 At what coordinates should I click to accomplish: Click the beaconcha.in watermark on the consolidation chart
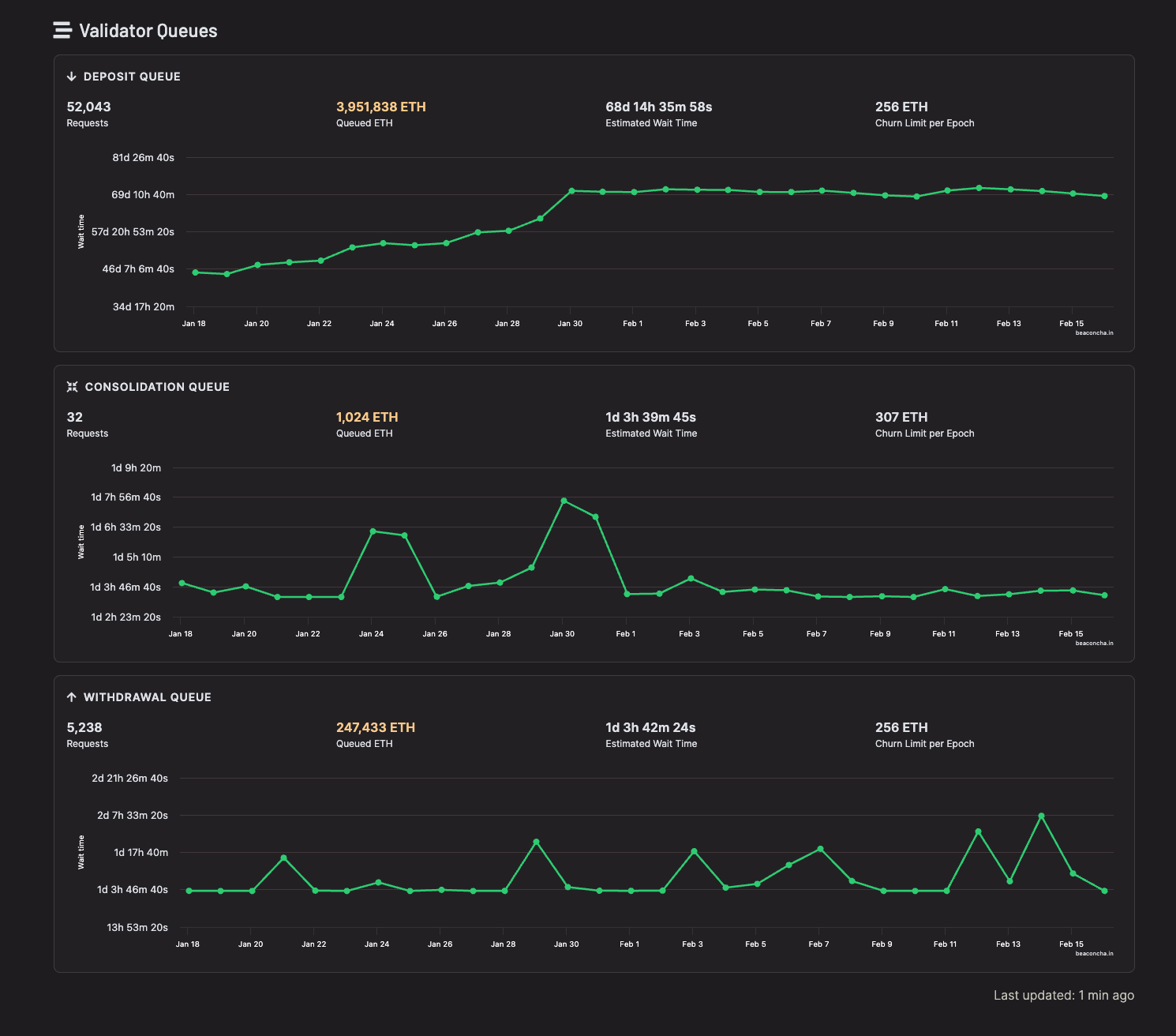click(1094, 643)
